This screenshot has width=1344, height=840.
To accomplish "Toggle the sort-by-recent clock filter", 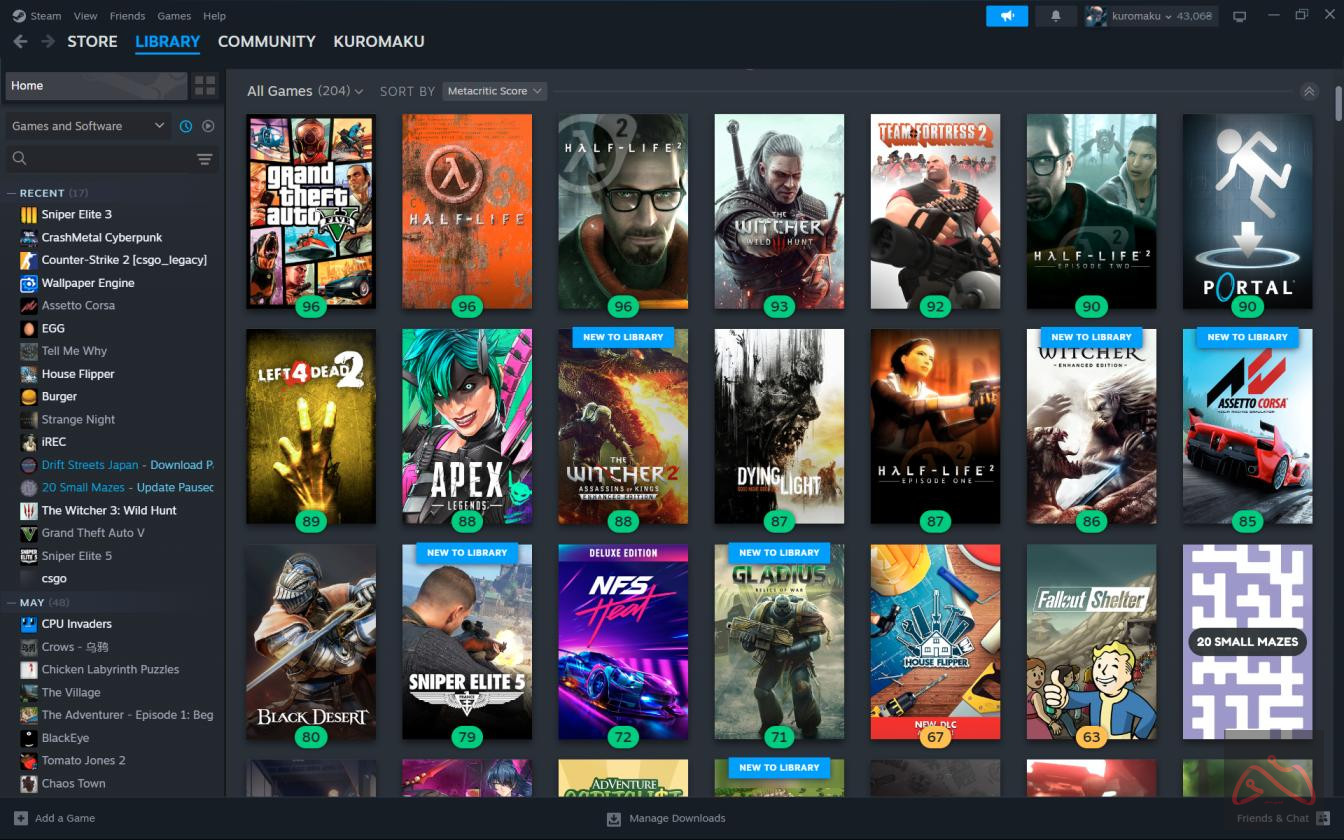I will (185, 126).
